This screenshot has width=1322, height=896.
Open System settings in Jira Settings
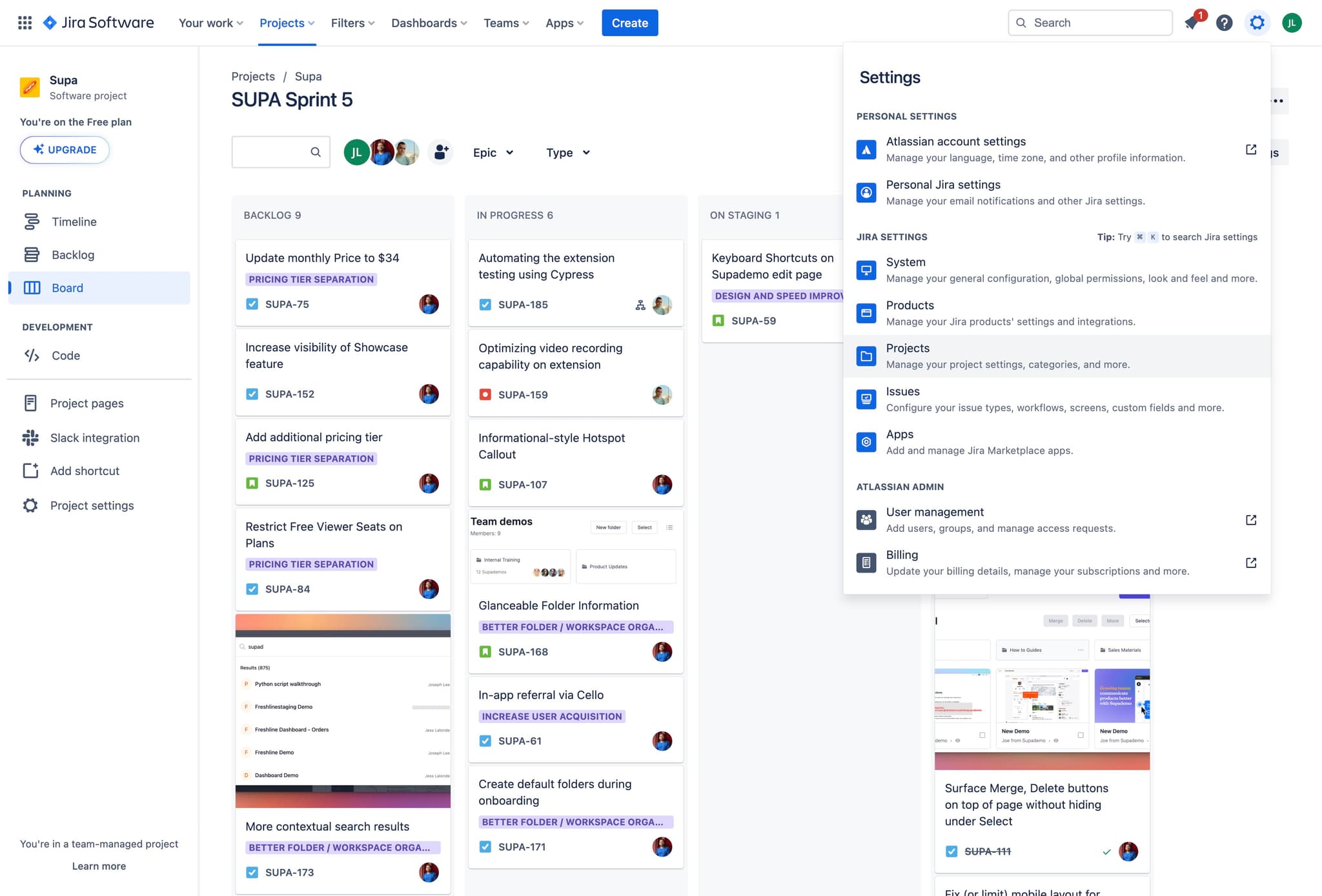(x=906, y=262)
